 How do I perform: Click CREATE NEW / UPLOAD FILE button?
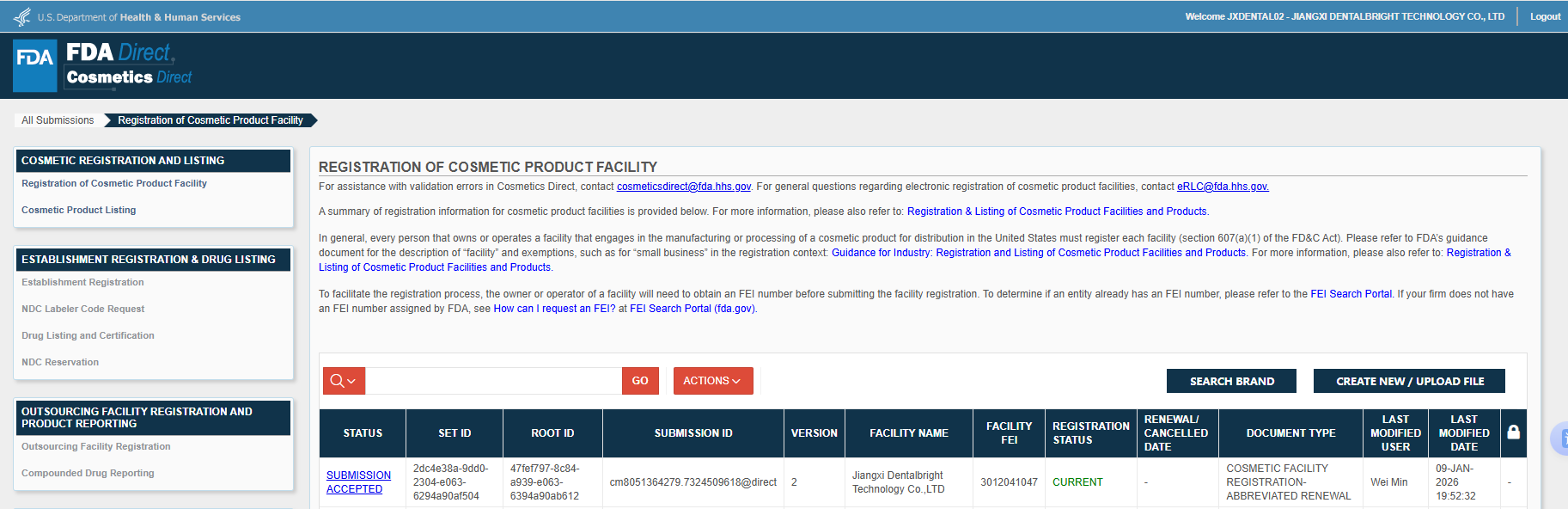coord(1409,381)
